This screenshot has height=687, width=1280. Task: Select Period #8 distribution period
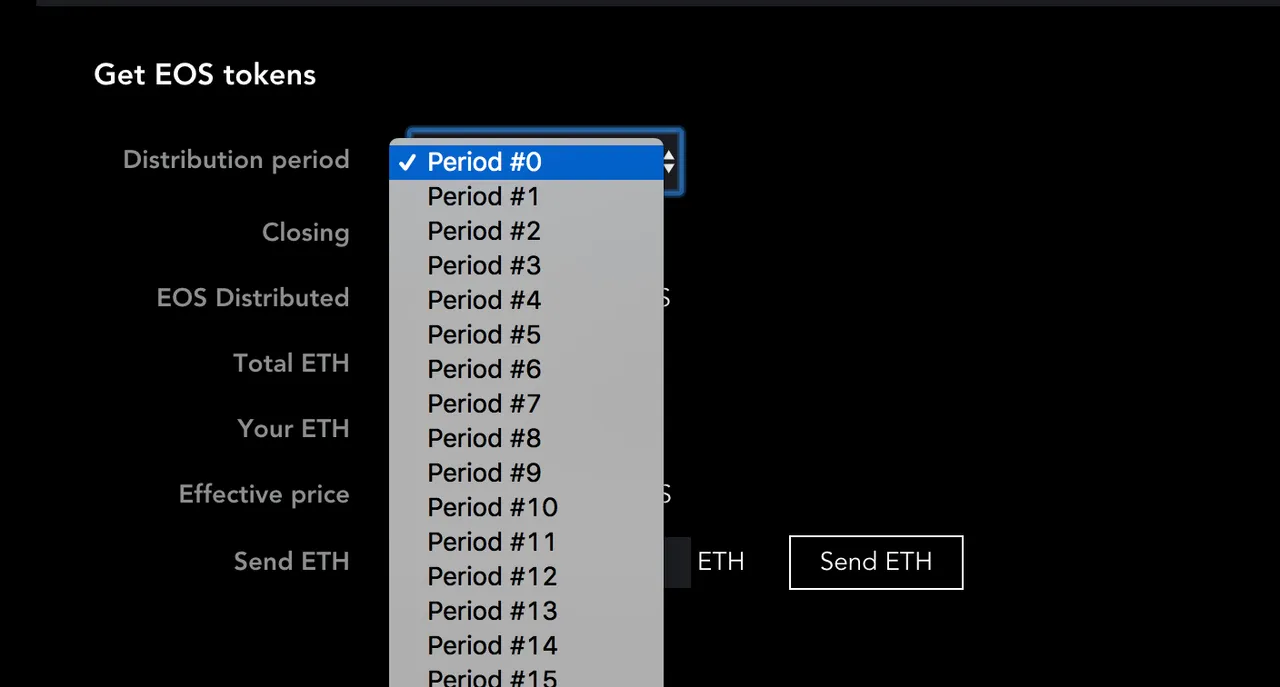click(484, 438)
